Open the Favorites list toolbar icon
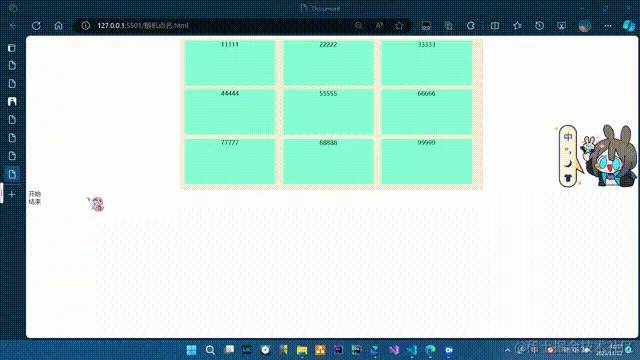The height and width of the screenshot is (360, 640). 517,26
